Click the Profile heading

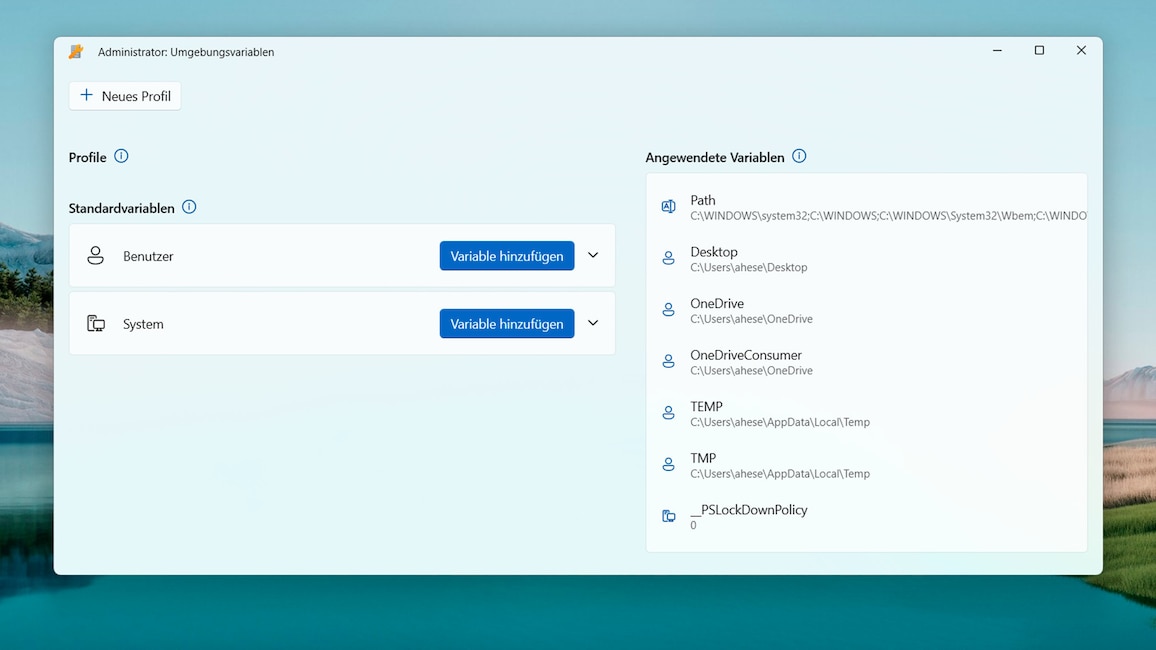(x=88, y=157)
